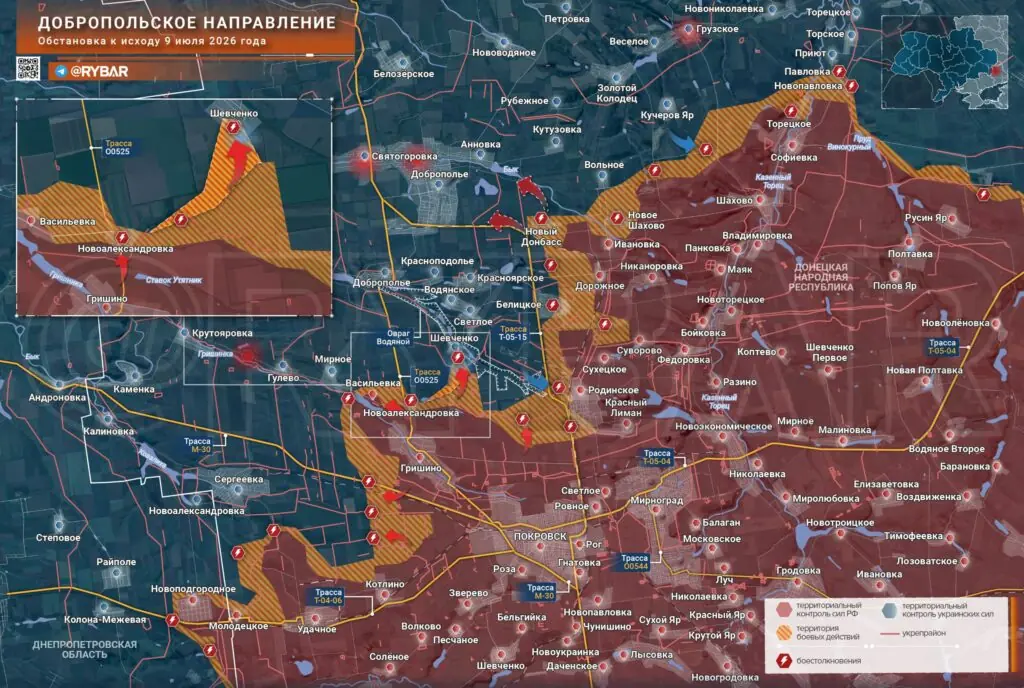Click the glowing red dot near Крутояровка
Image resolution: width=1024 pixels, height=688 pixels.
click(x=247, y=356)
